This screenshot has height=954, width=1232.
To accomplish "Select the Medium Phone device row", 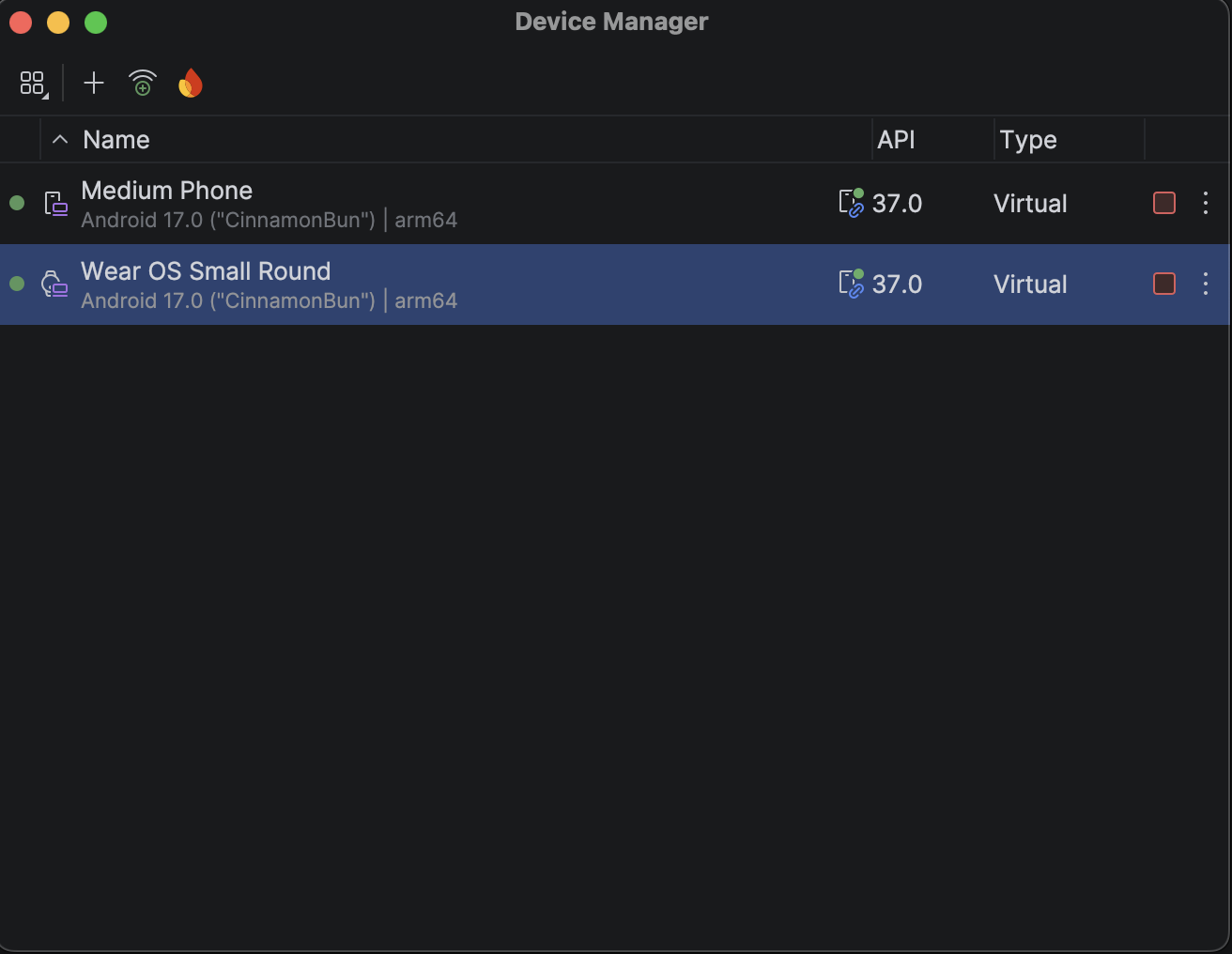I will (x=615, y=204).
